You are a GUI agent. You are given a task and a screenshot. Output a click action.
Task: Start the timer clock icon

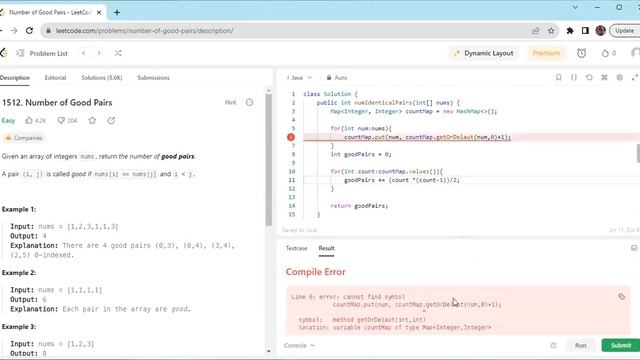pos(582,53)
